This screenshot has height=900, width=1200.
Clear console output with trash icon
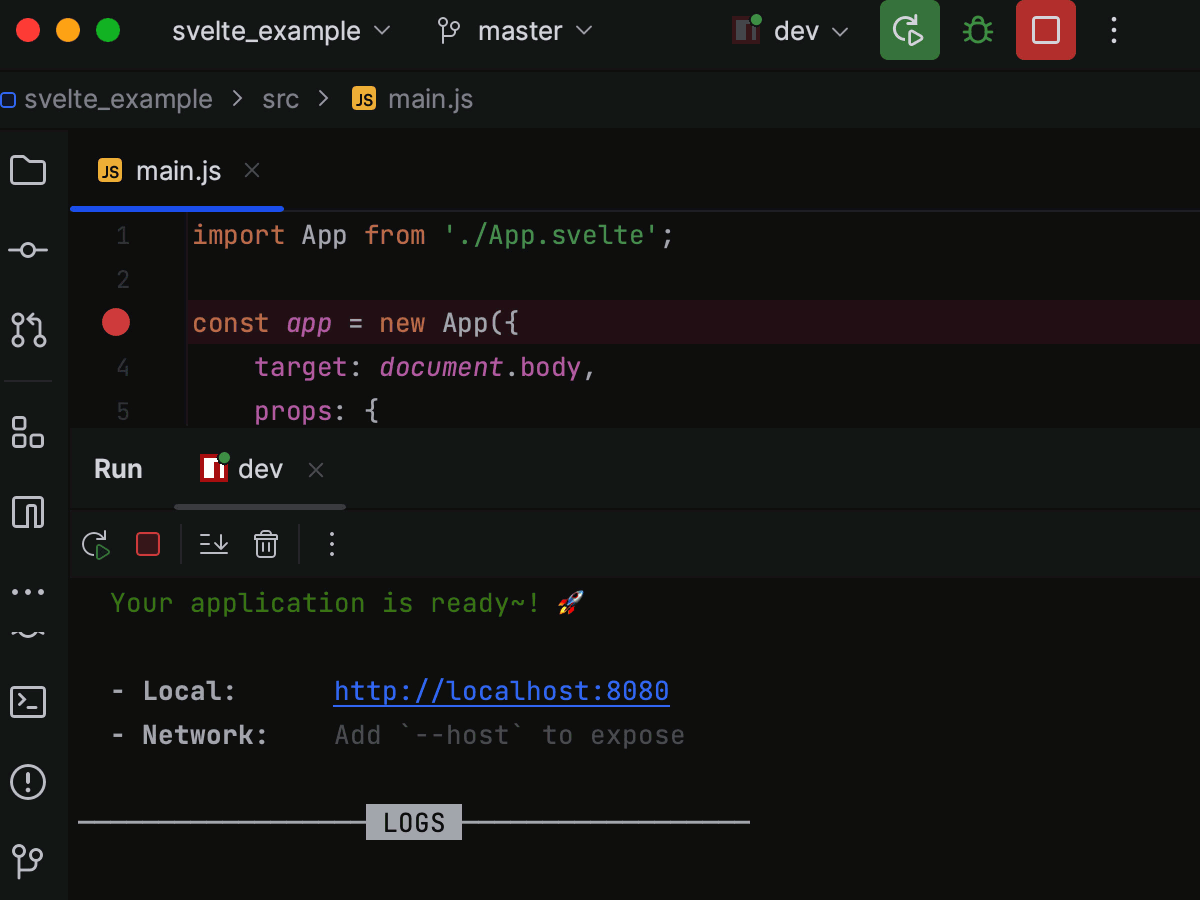266,544
